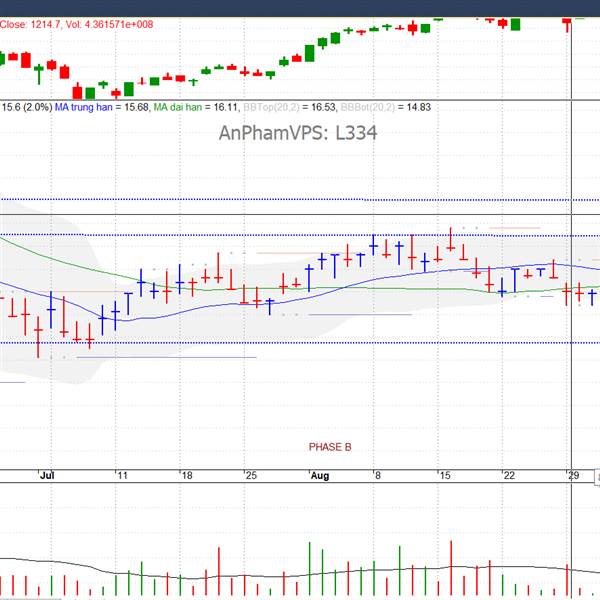Click the 22 date axis label

(x=509, y=476)
